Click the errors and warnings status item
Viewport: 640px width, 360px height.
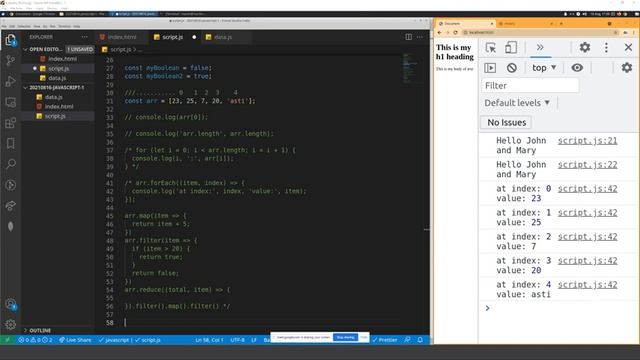[x=35, y=340]
